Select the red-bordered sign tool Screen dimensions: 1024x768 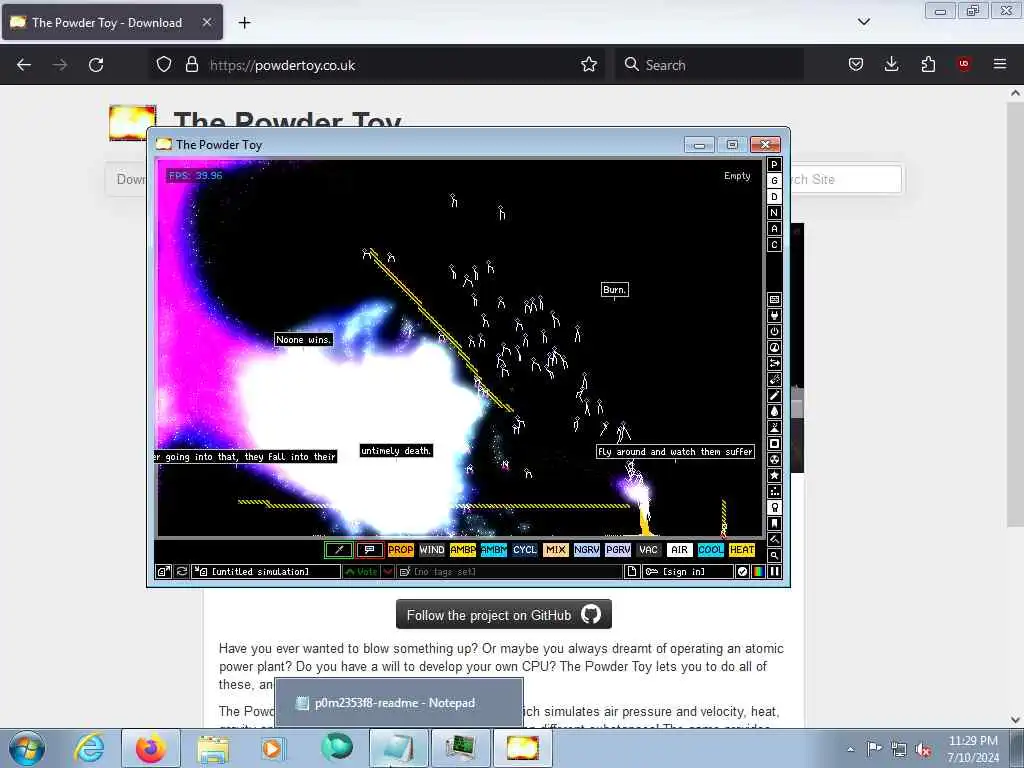370,550
